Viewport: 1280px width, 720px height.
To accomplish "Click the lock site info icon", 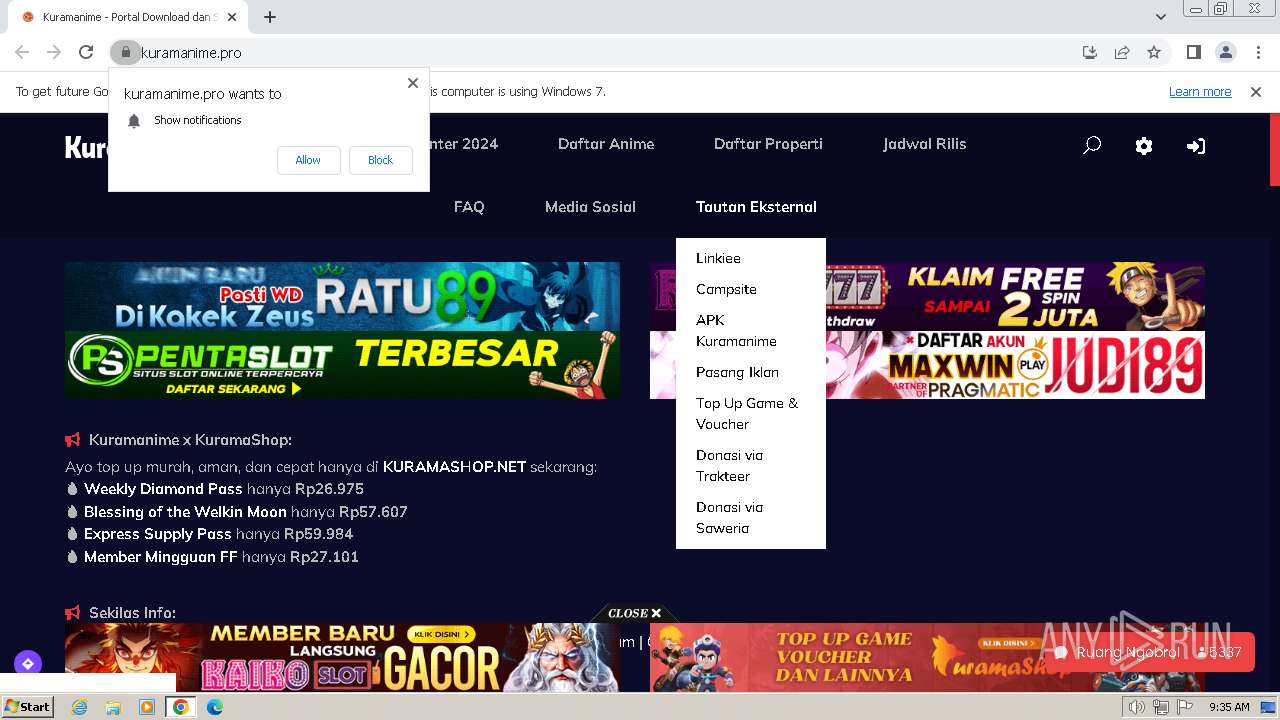I will pos(125,52).
